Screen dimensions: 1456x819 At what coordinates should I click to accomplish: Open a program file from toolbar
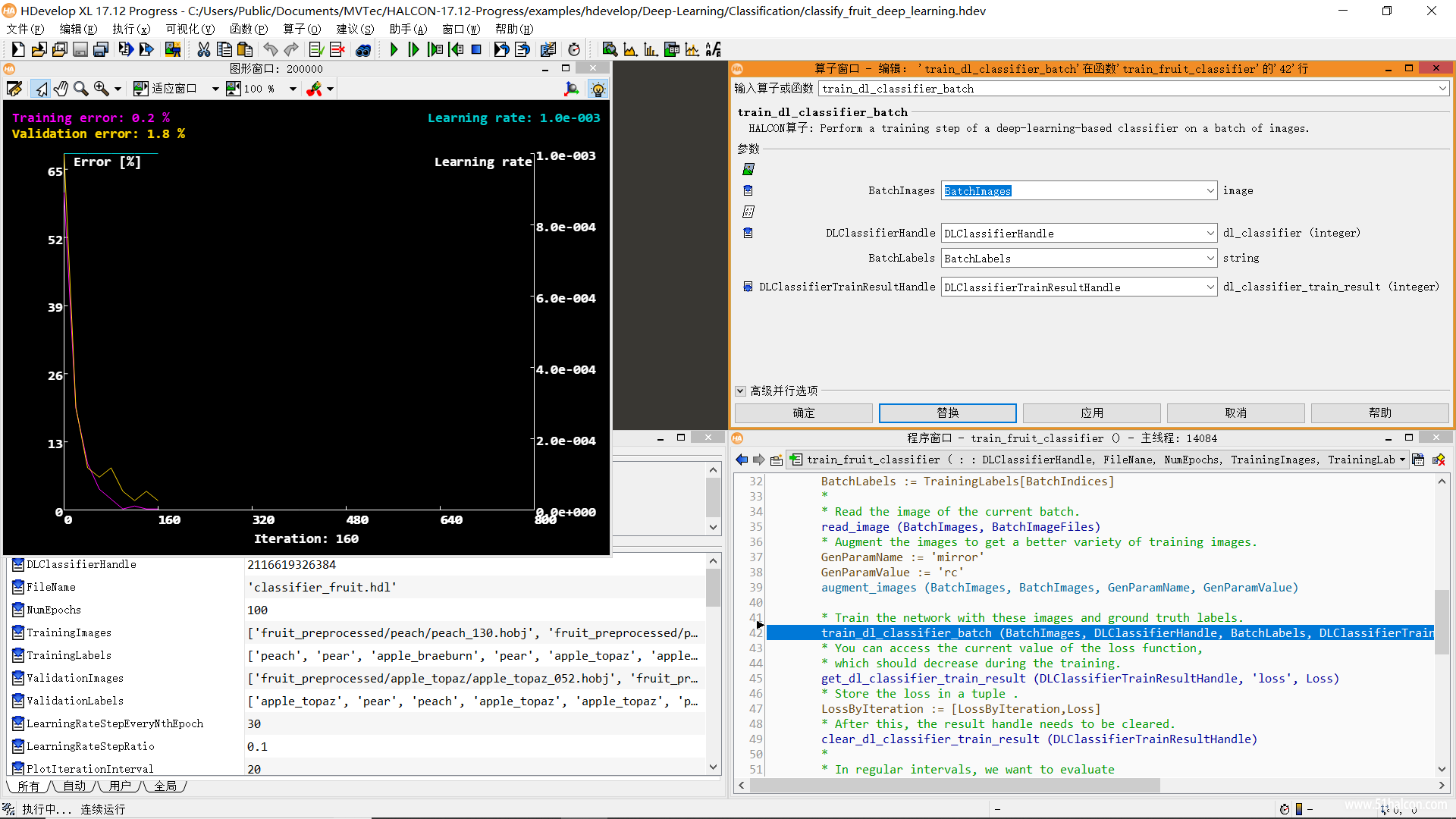[x=39, y=49]
